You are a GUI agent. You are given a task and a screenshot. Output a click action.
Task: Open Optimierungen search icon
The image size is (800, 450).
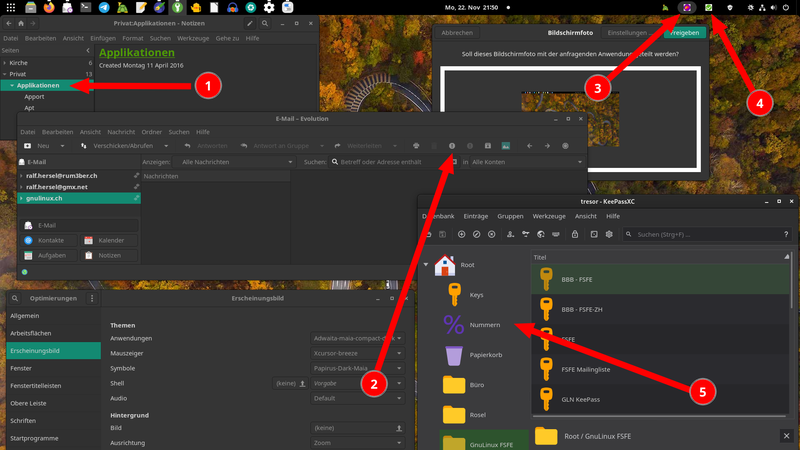tap(15, 298)
